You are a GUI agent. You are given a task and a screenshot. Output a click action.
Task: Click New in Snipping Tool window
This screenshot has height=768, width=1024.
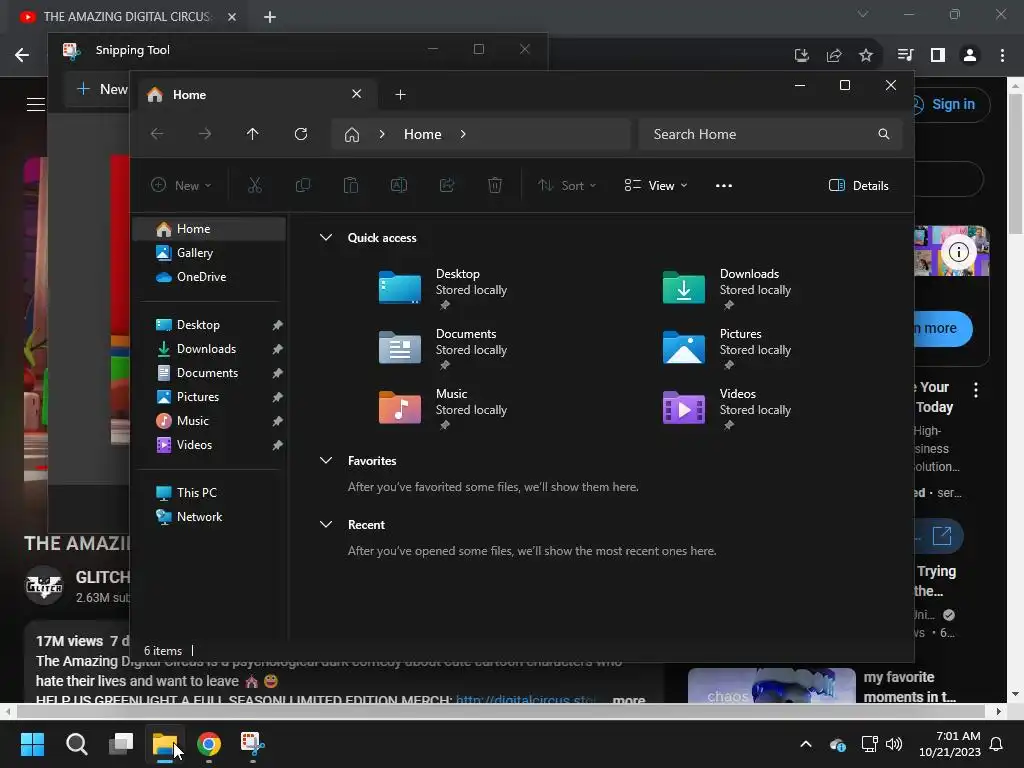[102, 89]
